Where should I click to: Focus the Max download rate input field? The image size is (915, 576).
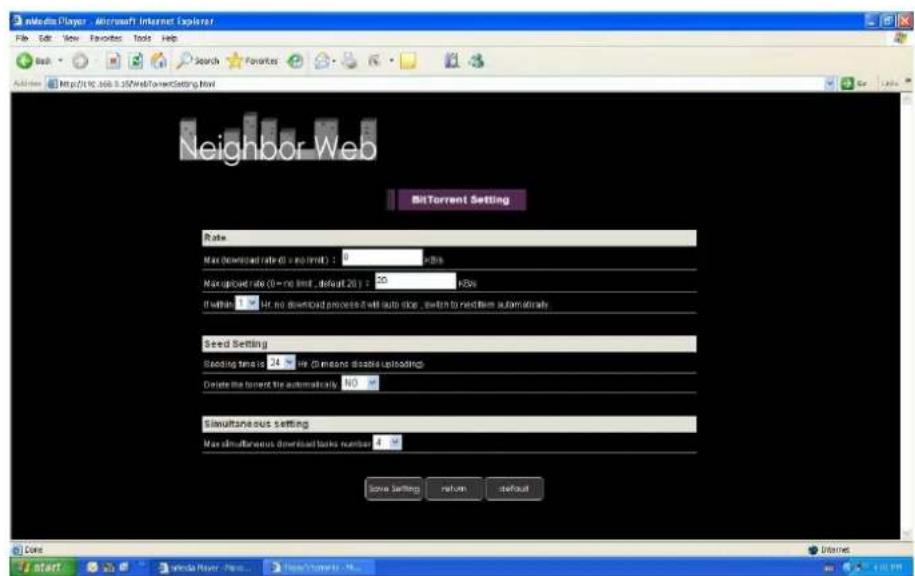click(x=382, y=257)
